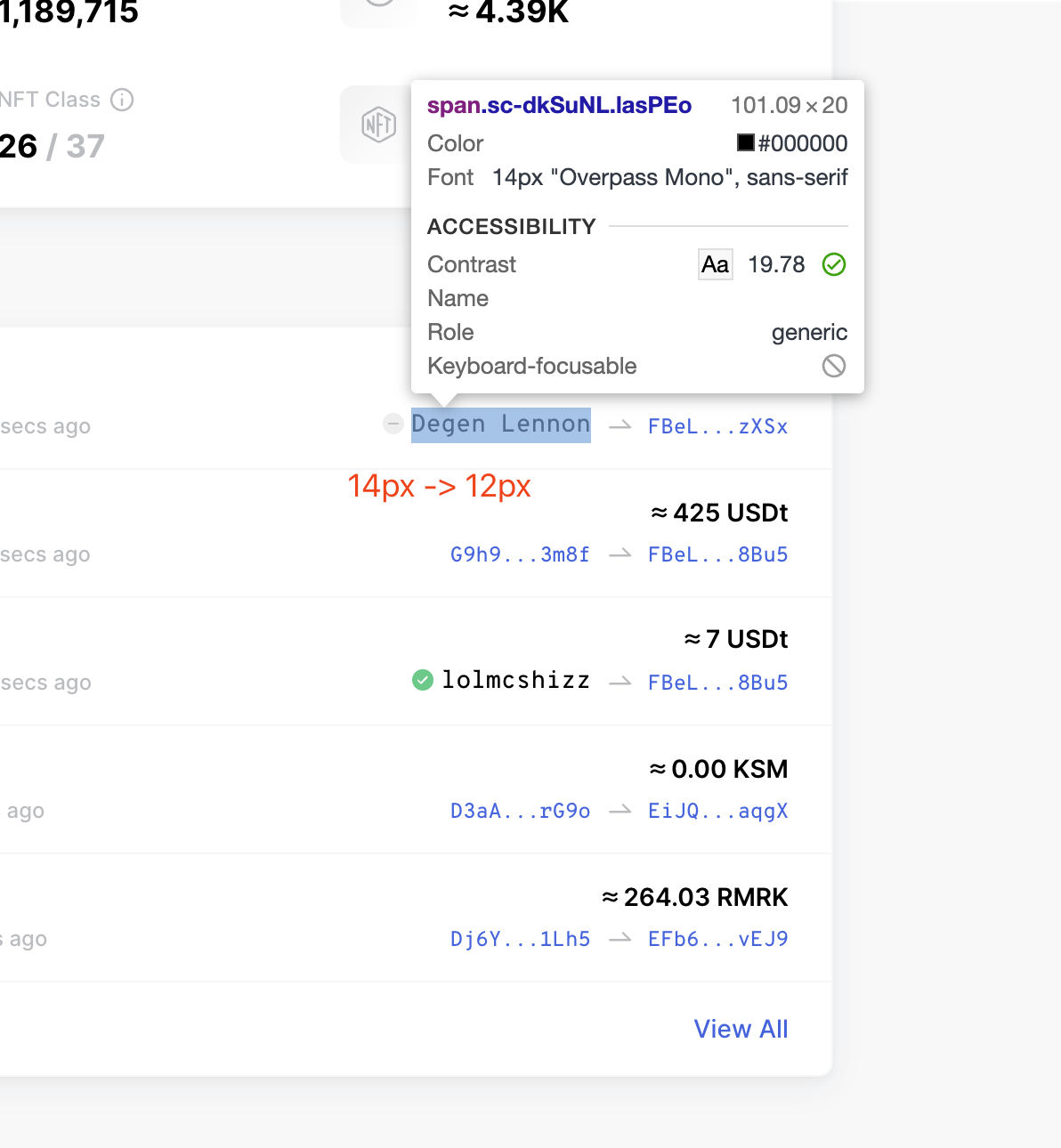This screenshot has width=1061, height=1148.
Task: Click the 1,189,715 value
Action: click(69, 12)
